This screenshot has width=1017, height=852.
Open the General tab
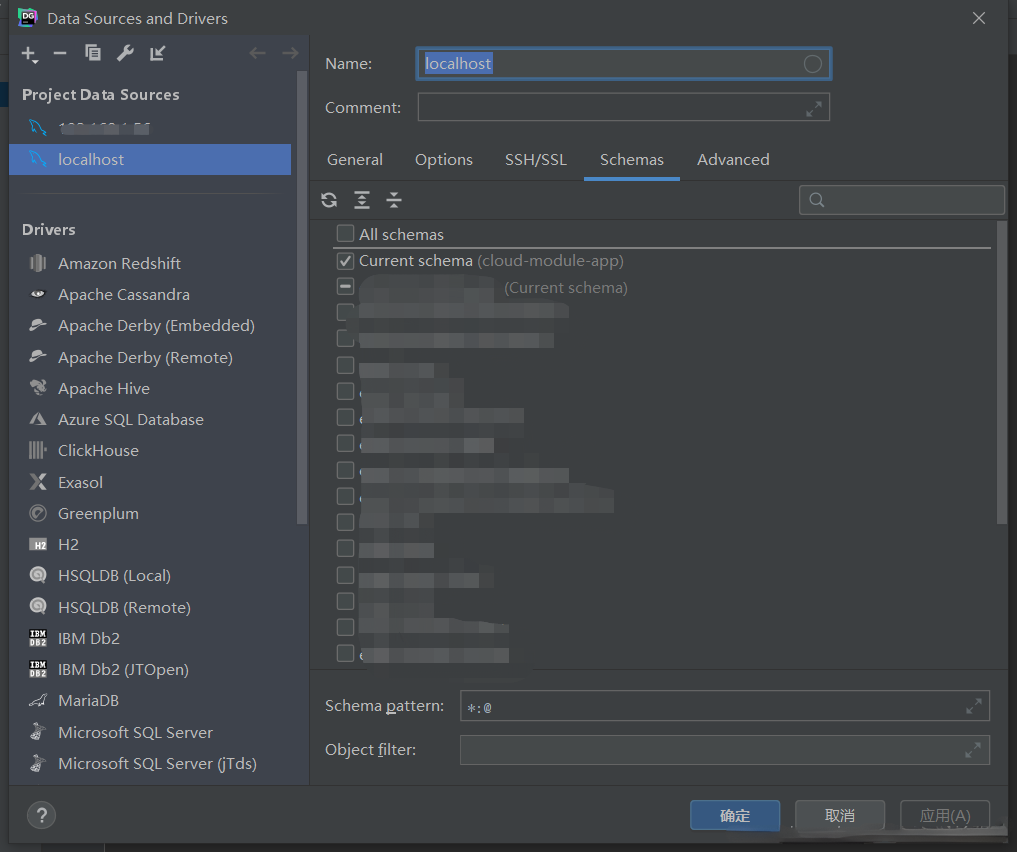coord(355,160)
